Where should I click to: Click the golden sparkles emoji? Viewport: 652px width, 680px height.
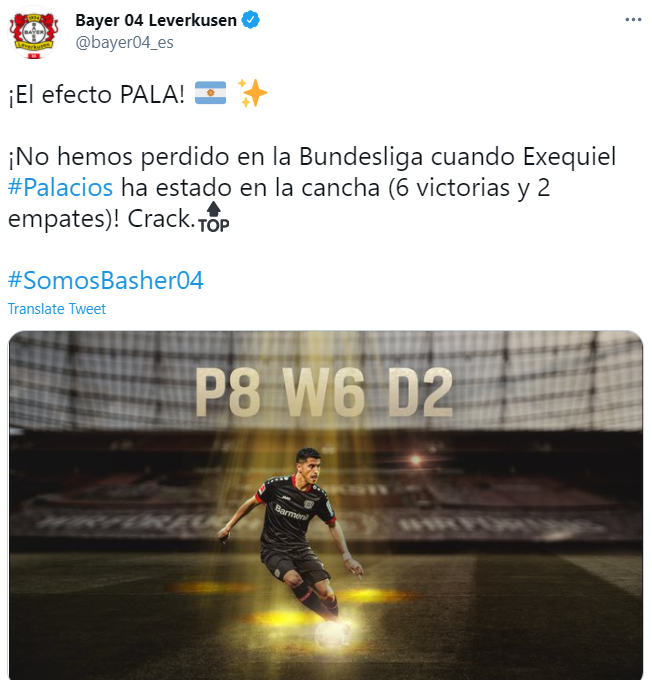[252, 93]
